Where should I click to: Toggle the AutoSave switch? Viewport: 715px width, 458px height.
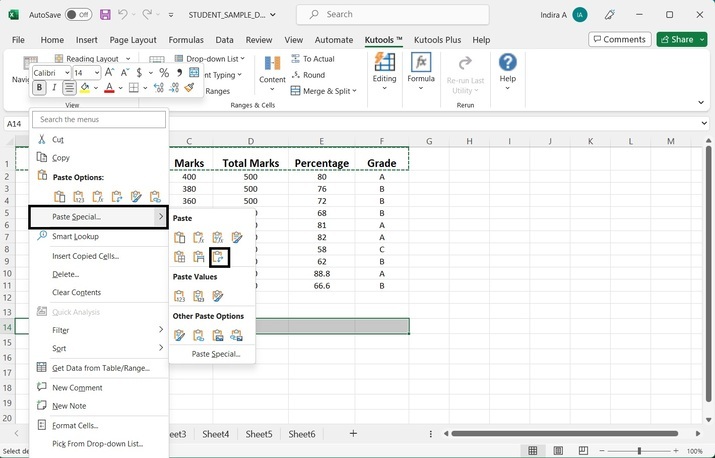(78, 15)
